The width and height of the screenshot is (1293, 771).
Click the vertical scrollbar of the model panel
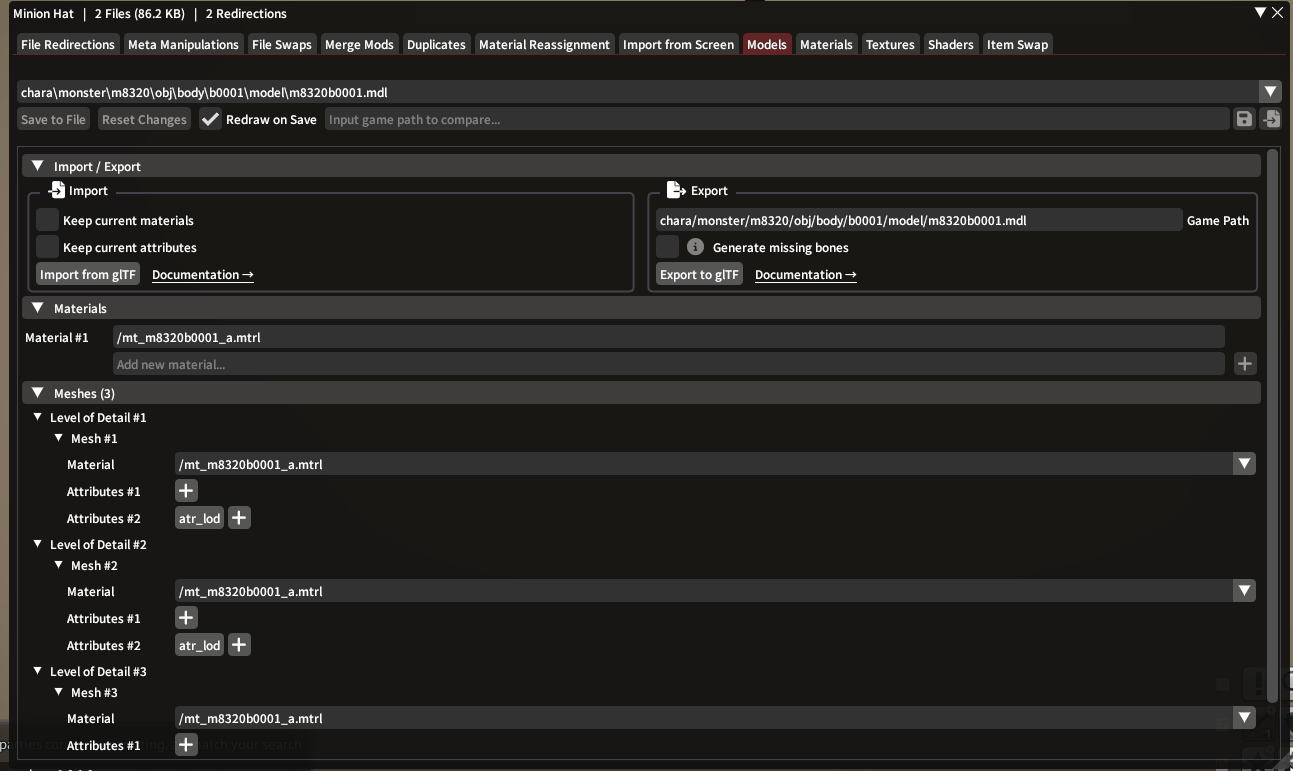click(x=1272, y=425)
